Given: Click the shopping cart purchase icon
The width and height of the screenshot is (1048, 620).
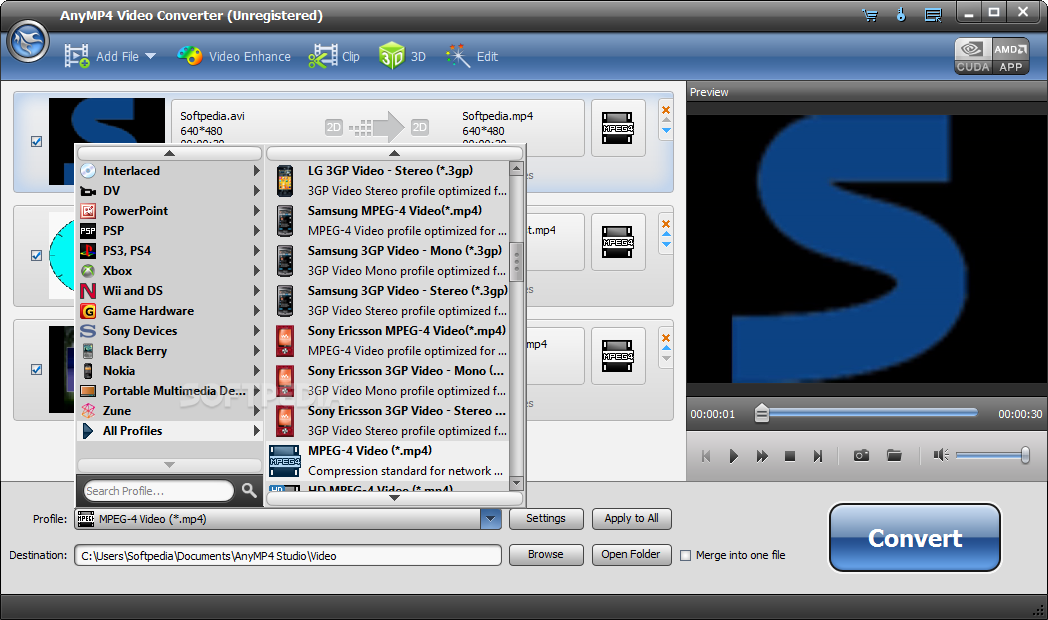Looking at the screenshot, I should (x=870, y=15).
